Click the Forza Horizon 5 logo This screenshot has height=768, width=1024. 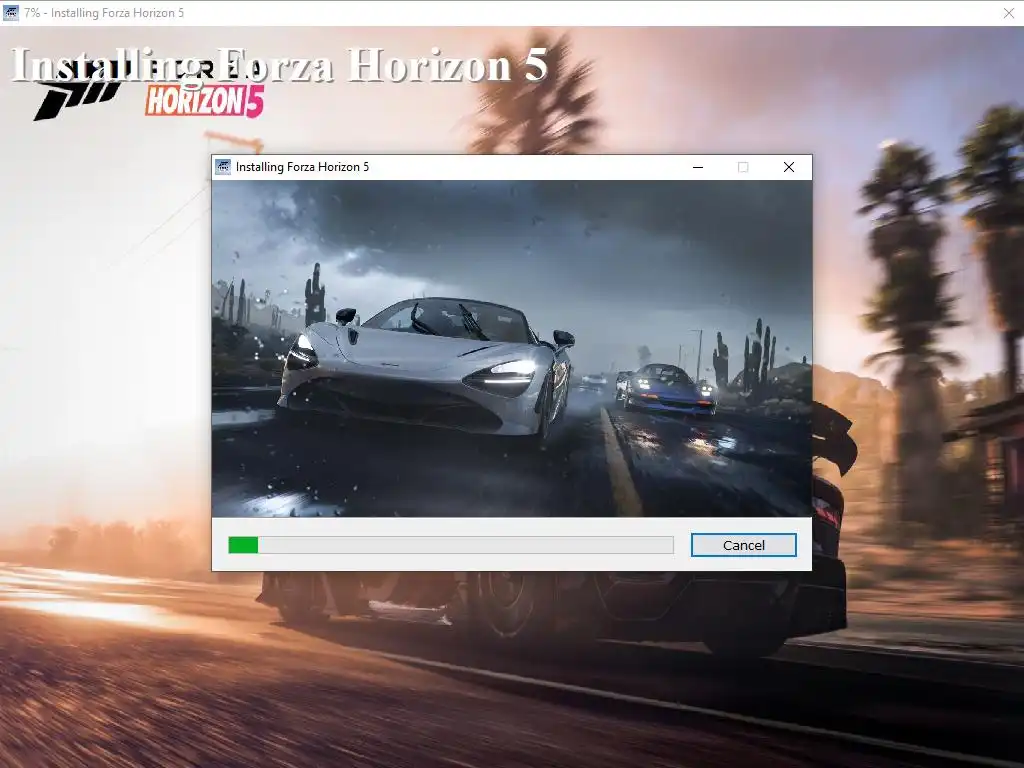149,91
